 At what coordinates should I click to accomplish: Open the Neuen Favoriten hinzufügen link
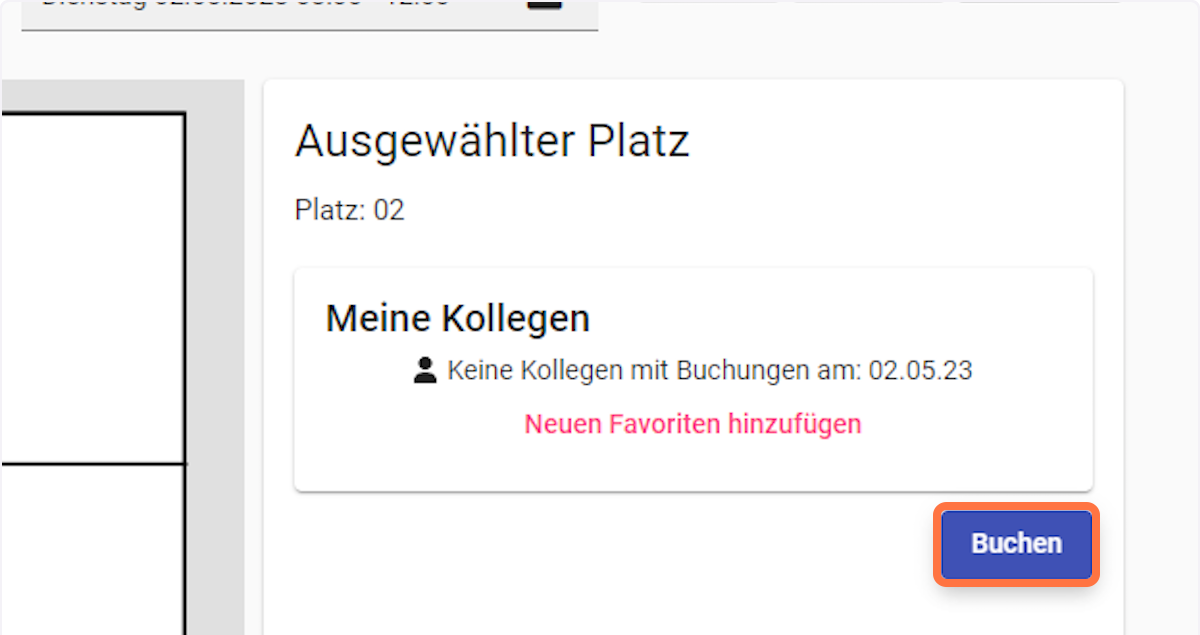(x=692, y=424)
